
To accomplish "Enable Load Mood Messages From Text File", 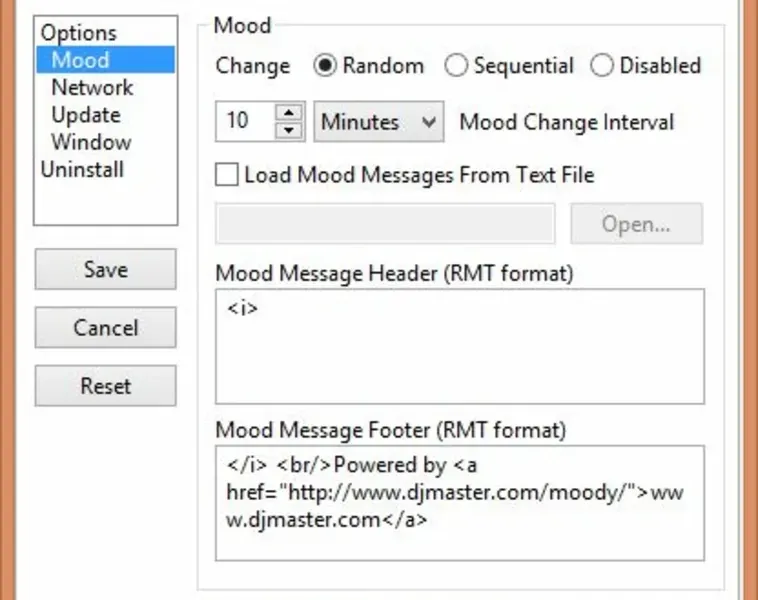I will 228,175.
